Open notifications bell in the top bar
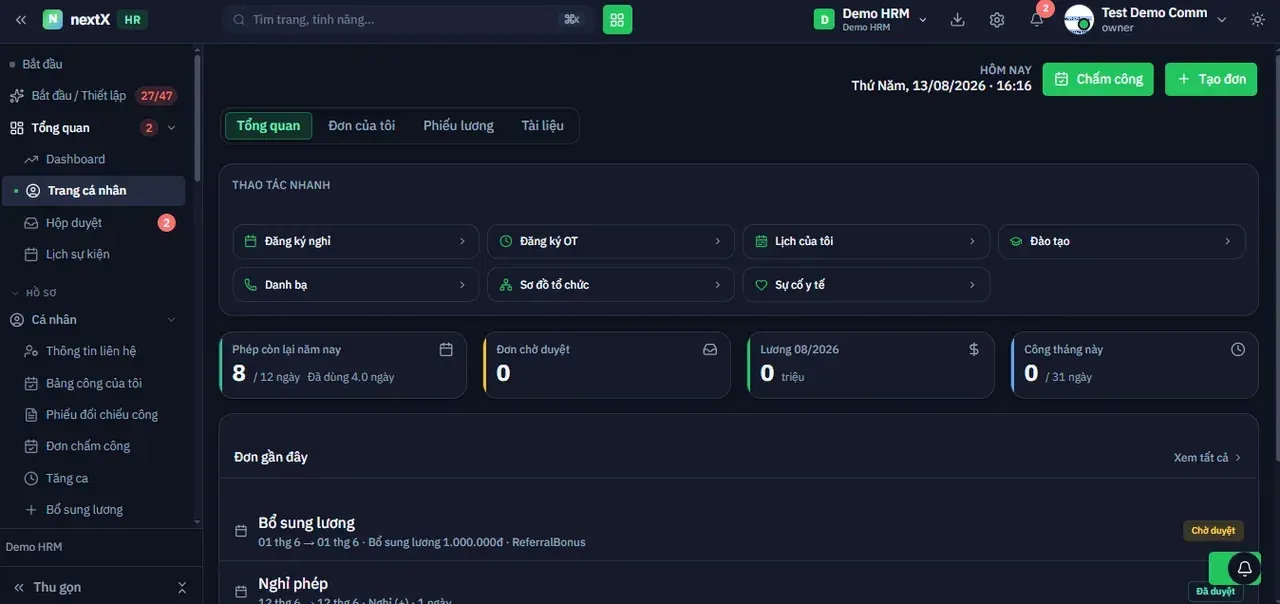 [1037, 19]
